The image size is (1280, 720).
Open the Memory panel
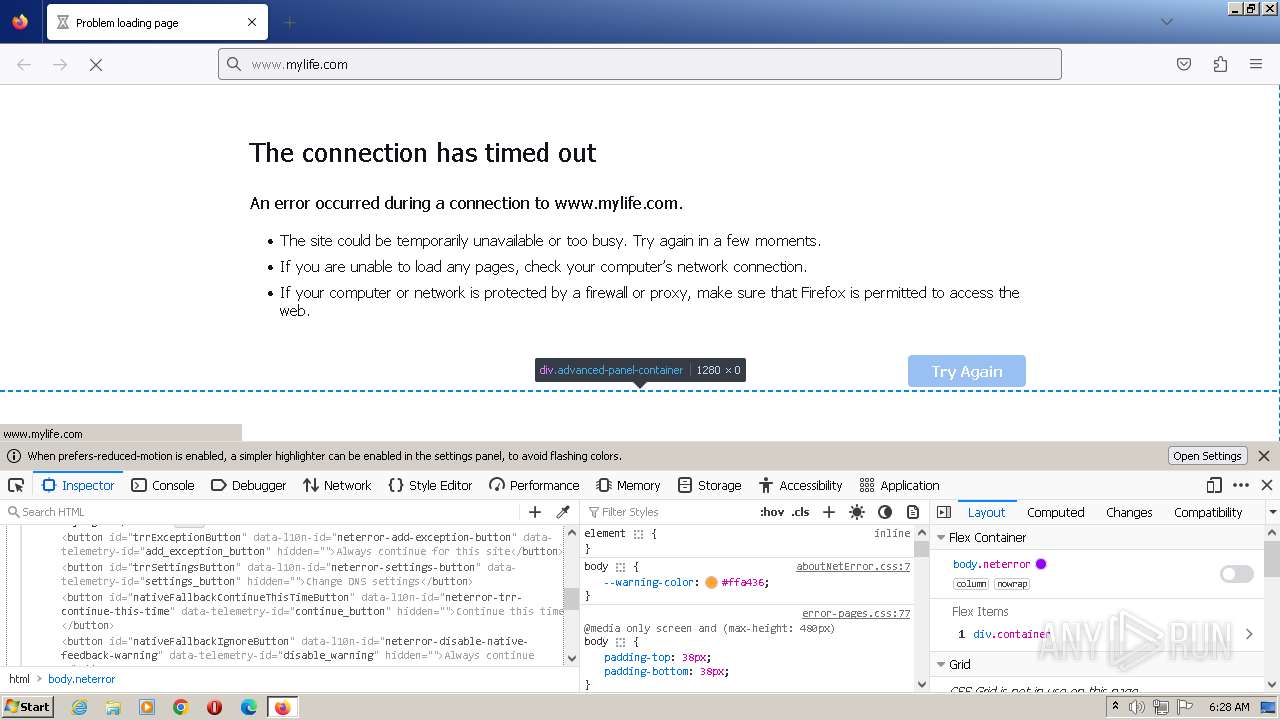click(x=628, y=485)
